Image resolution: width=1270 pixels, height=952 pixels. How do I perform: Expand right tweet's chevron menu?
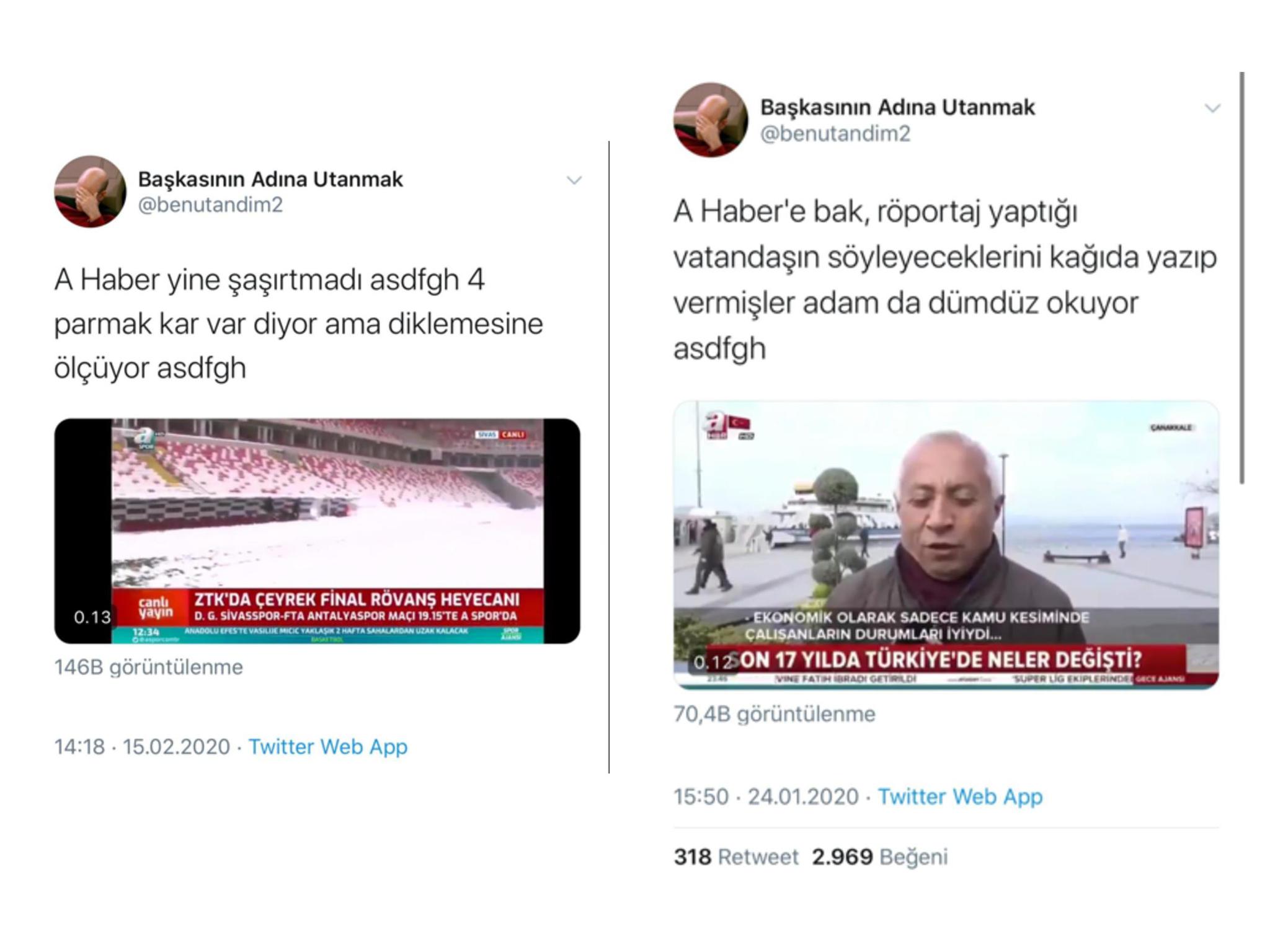(x=1212, y=108)
